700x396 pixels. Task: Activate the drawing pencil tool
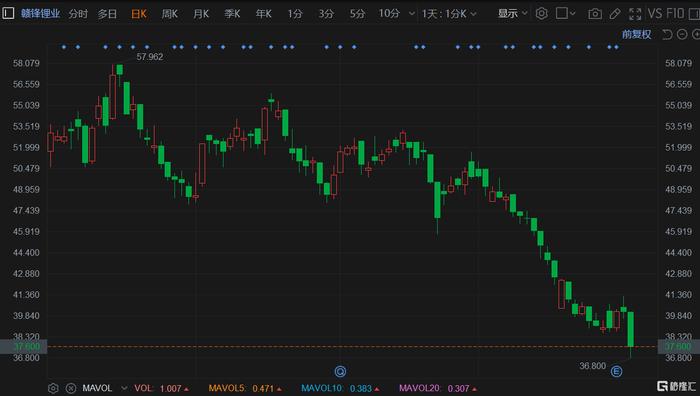[615, 14]
